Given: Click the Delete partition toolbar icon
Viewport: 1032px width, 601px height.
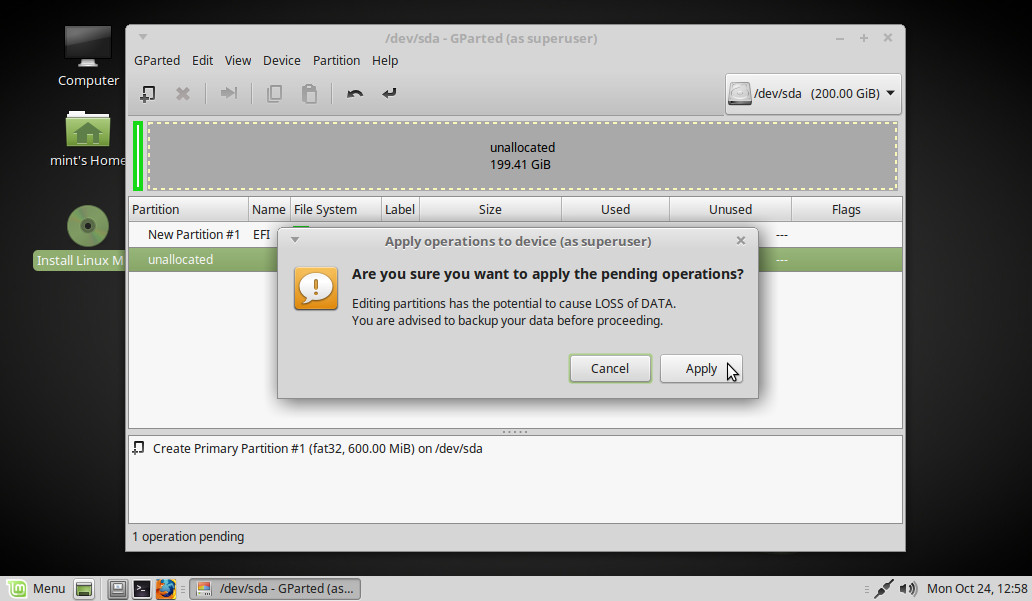Looking at the screenshot, I should (x=183, y=94).
